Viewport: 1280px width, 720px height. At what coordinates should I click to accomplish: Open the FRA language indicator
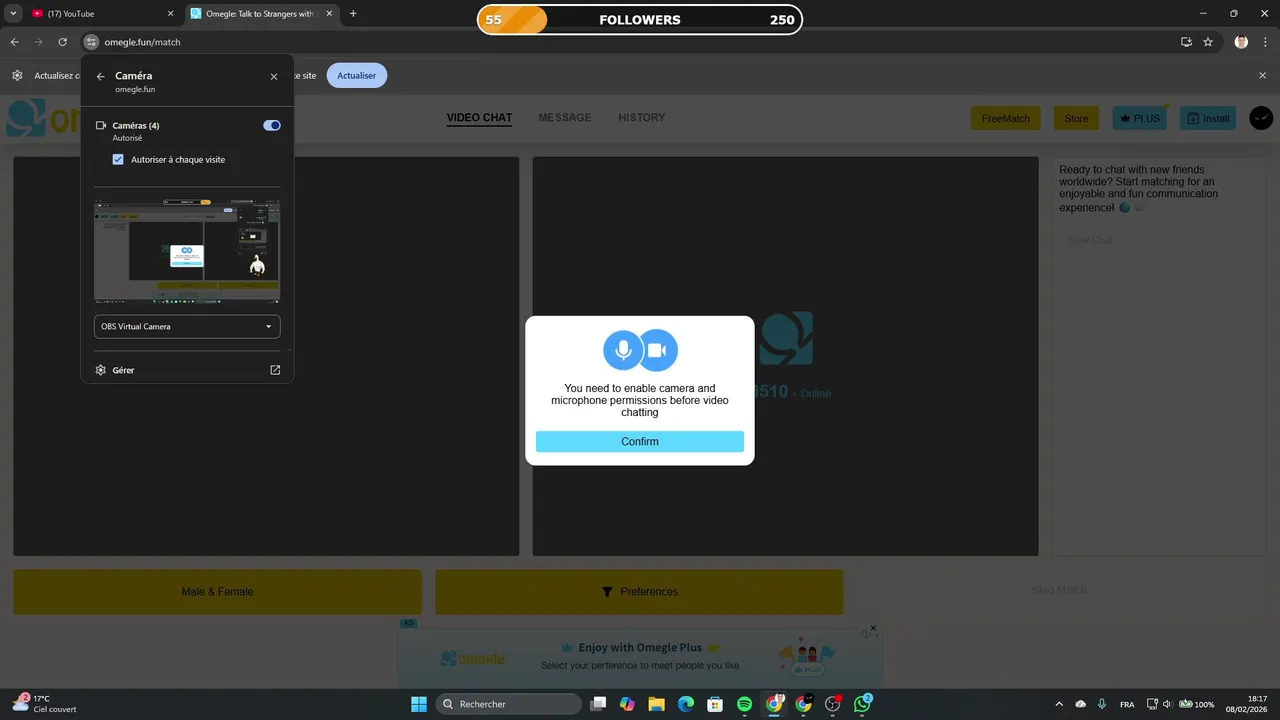1127,704
